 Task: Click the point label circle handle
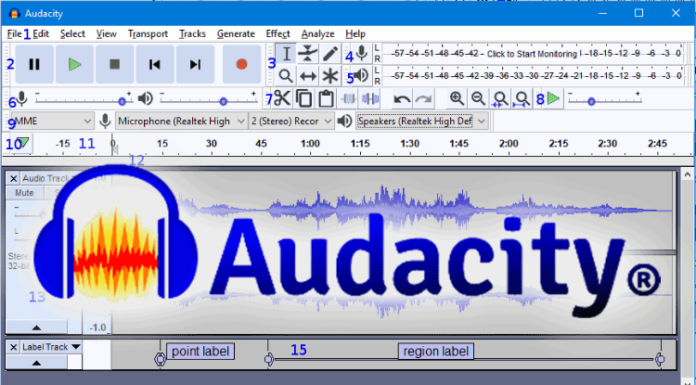click(160, 359)
